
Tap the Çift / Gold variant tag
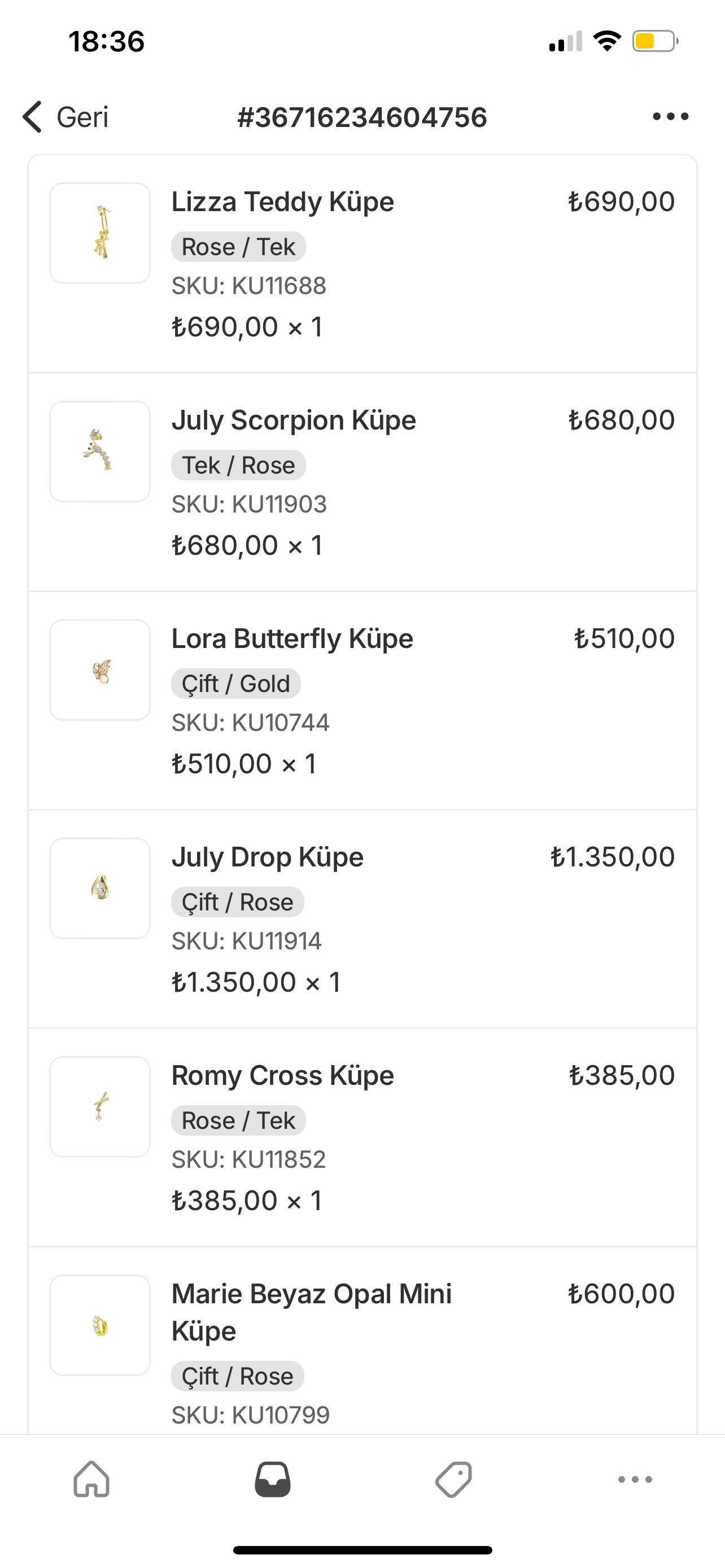[x=235, y=684]
